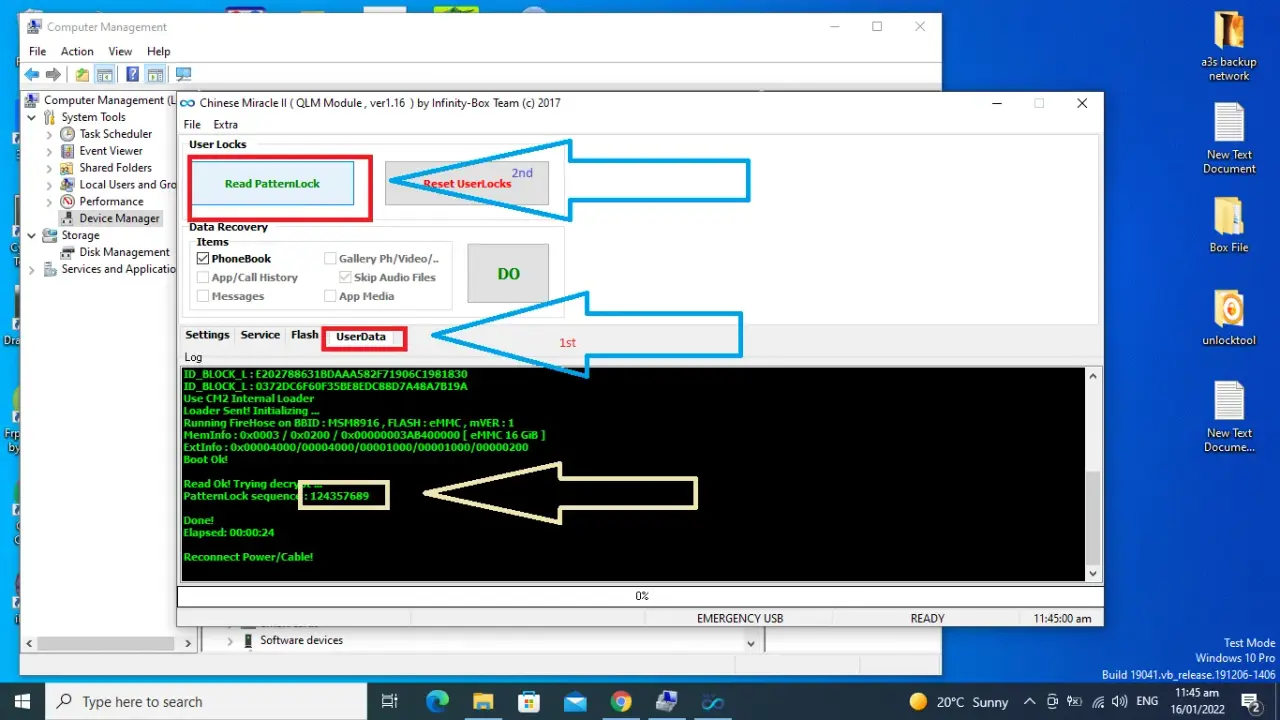This screenshot has height=720, width=1280.
Task: Click the Read PatternLock button
Action: point(272,184)
